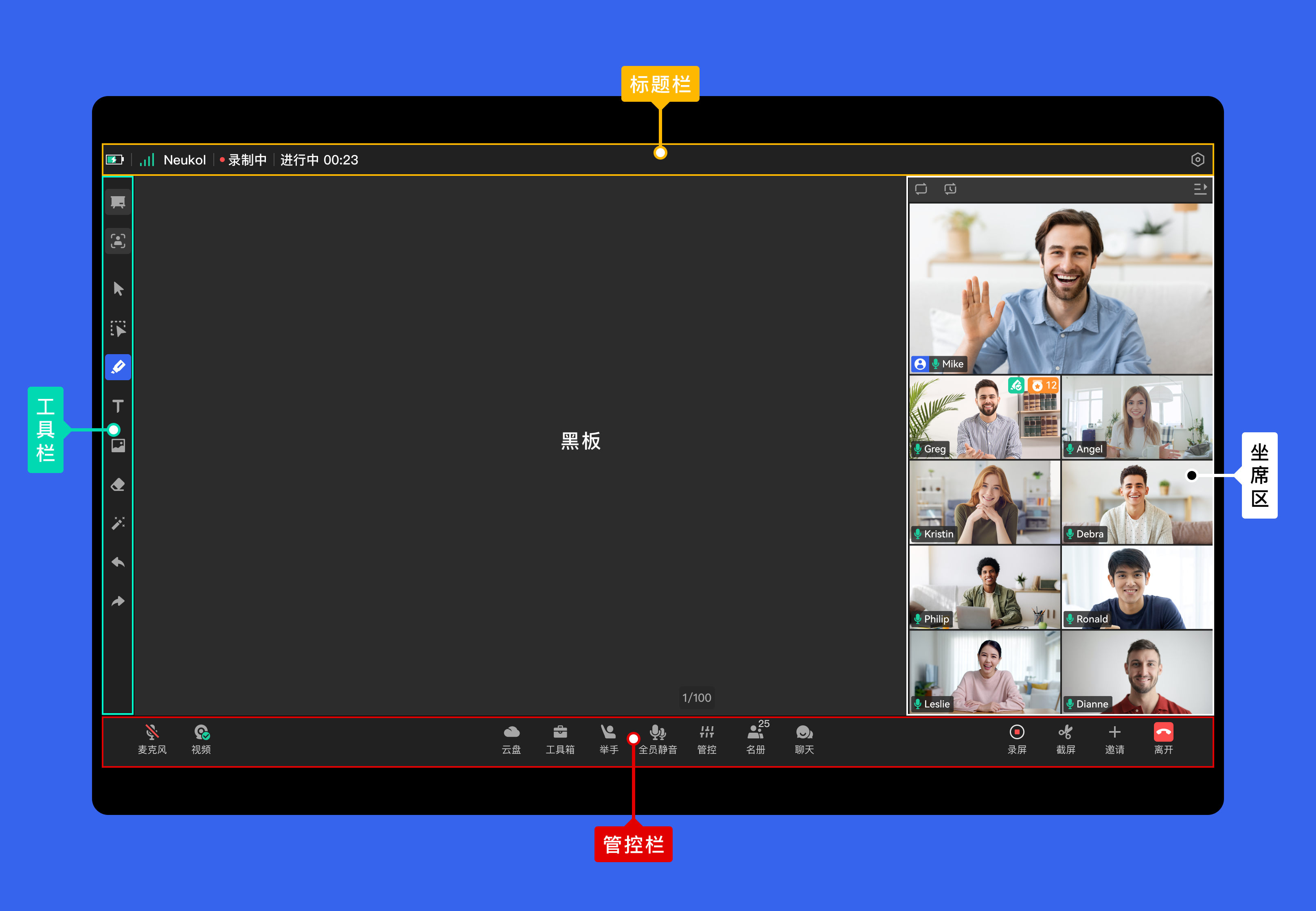Click the laser pointer wand tool
The width and height of the screenshot is (1316, 911).
coord(118,523)
